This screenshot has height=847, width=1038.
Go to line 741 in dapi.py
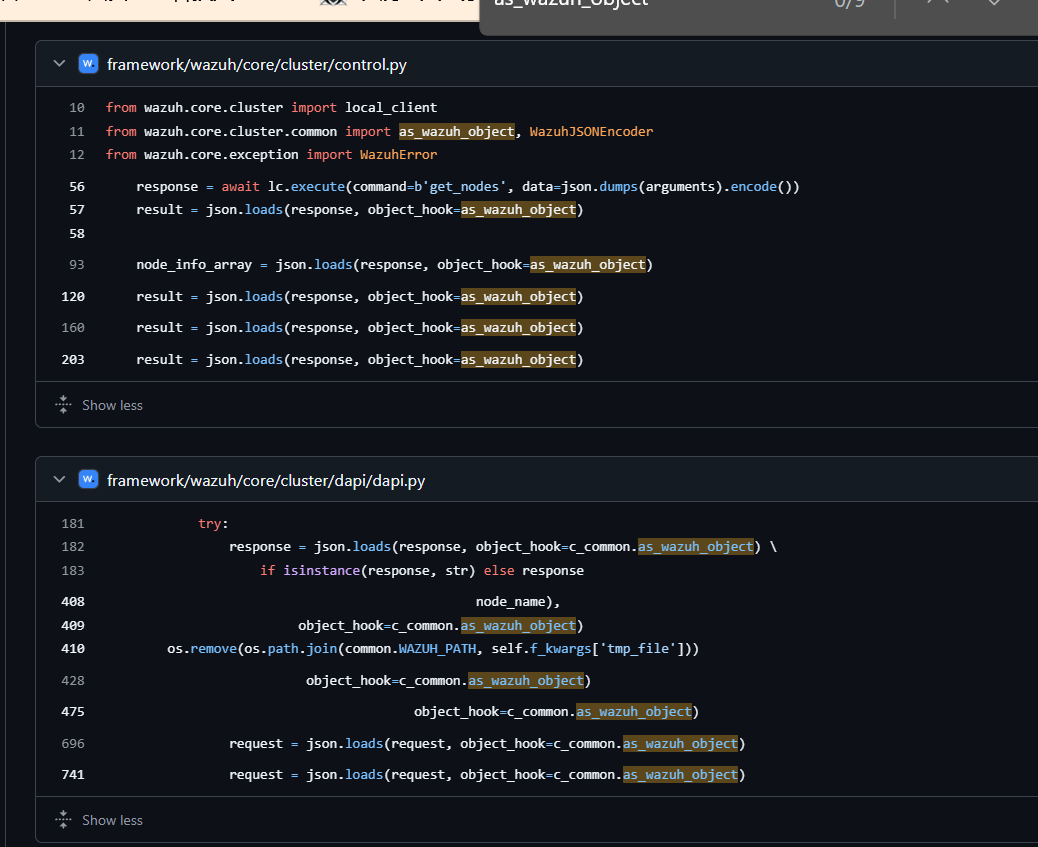click(73, 774)
